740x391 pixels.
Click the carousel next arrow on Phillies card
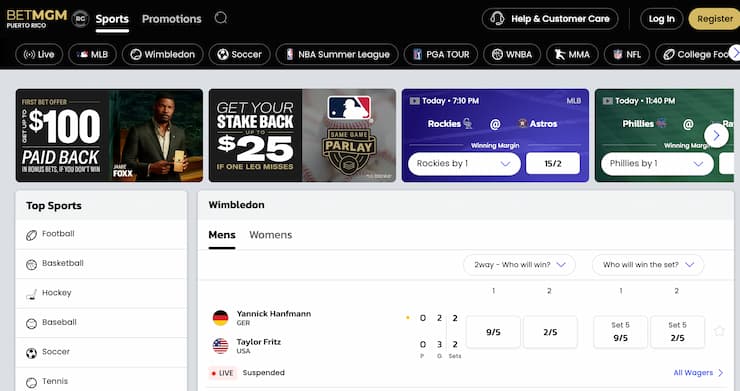tap(716, 136)
